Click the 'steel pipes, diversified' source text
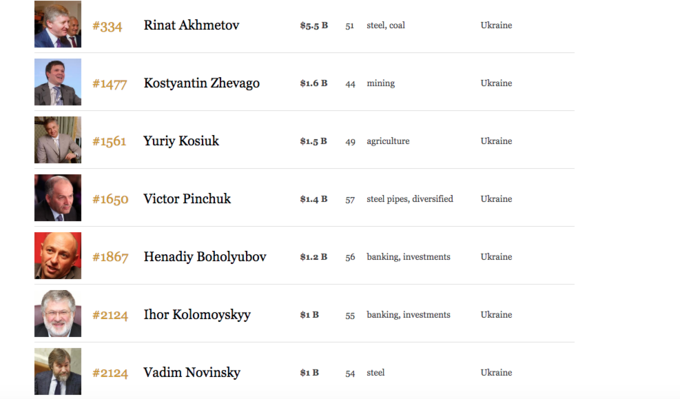Viewport: 680px width, 399px height. [x=410, y=199]
